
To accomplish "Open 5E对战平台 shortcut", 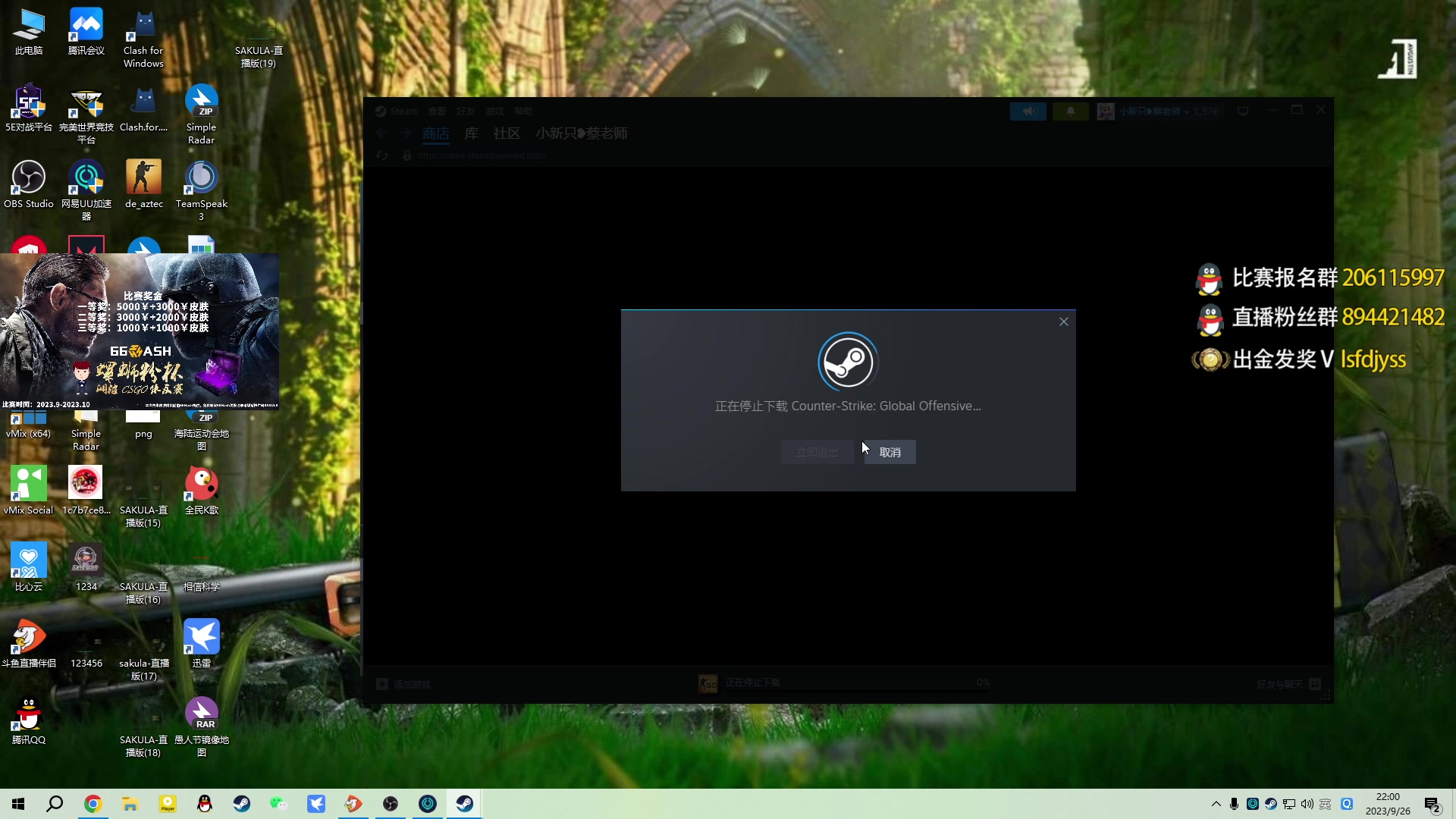I will 29,108.
